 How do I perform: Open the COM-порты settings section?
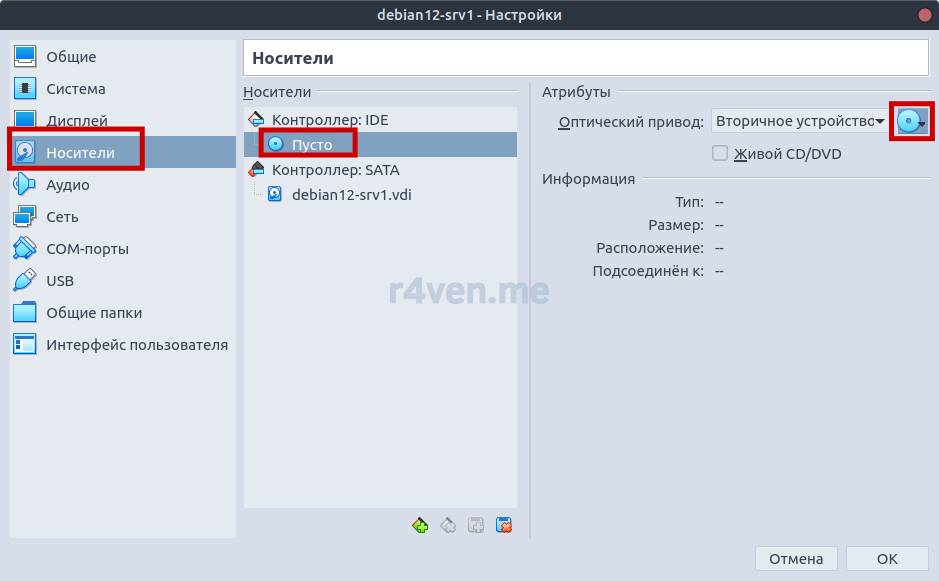(87, 249)
